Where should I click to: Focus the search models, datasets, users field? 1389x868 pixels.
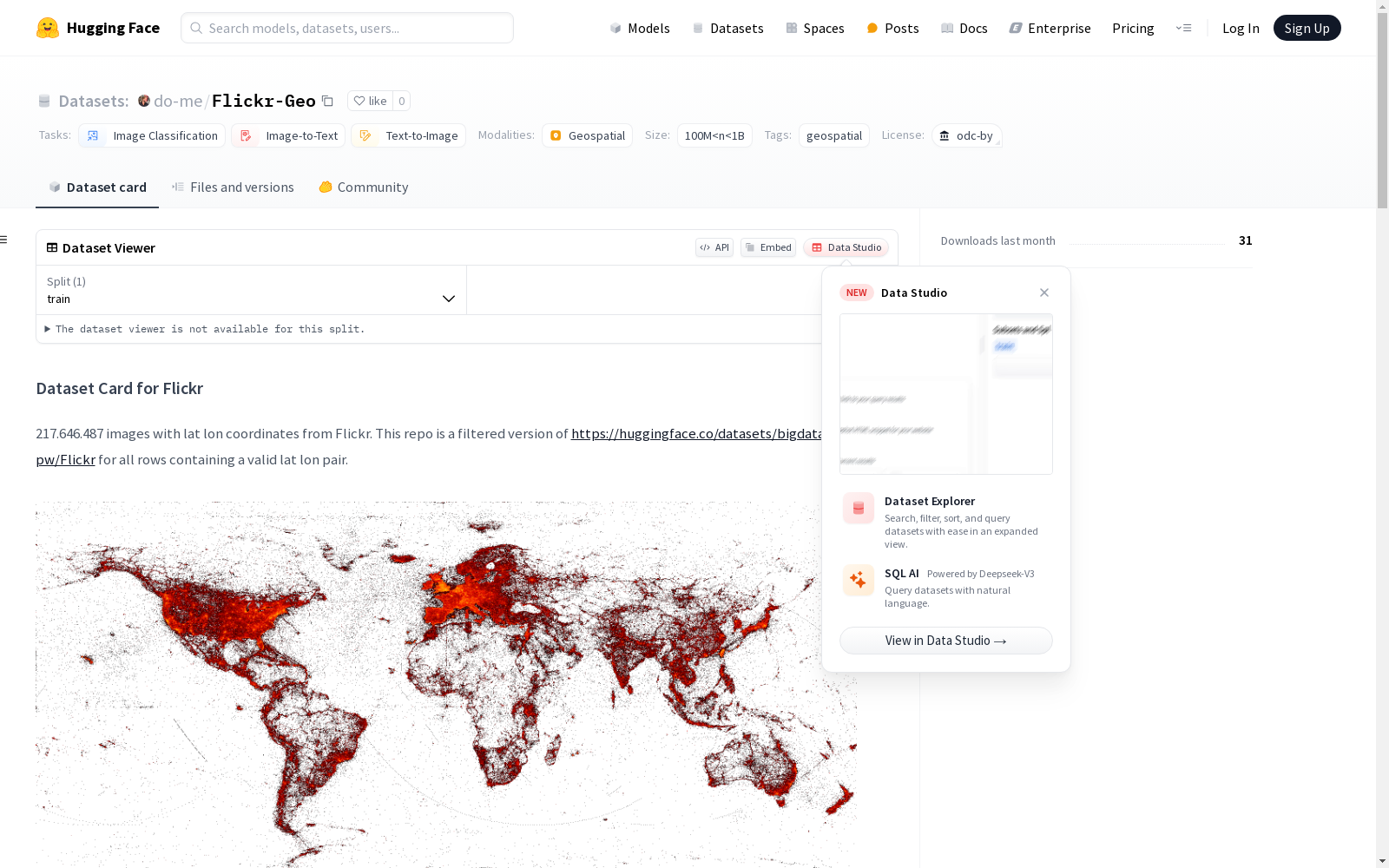347,28
